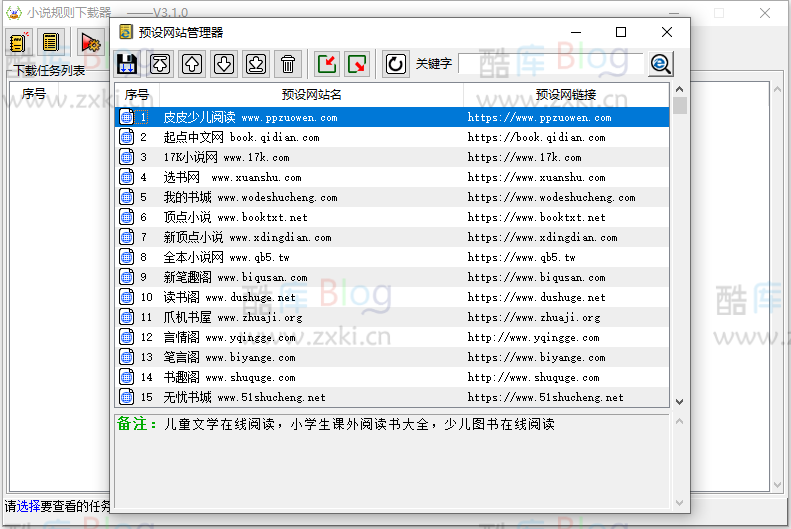Select row 顶点小说 www.booktxt.net
Screen dimensions: 791x529
point(391,217)
